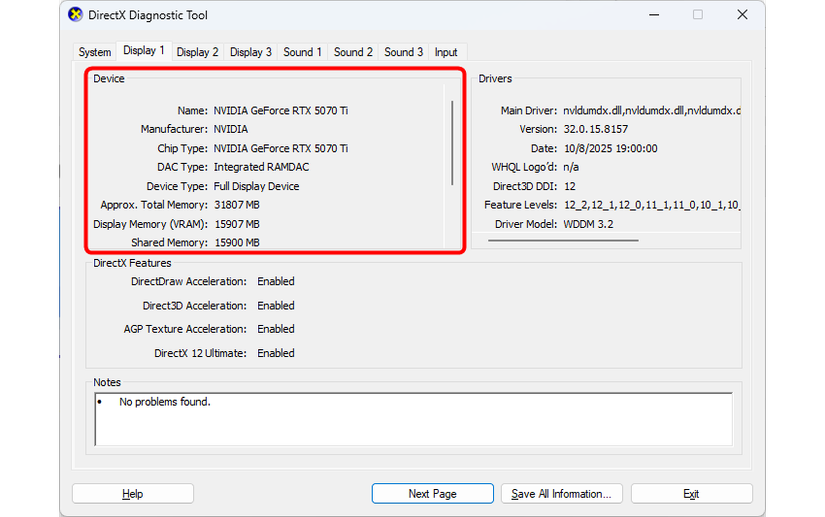This screenshot has height=517, width=825.
Task: Close the DirectX Diagnostic Tool window
Action: [742, 15]
